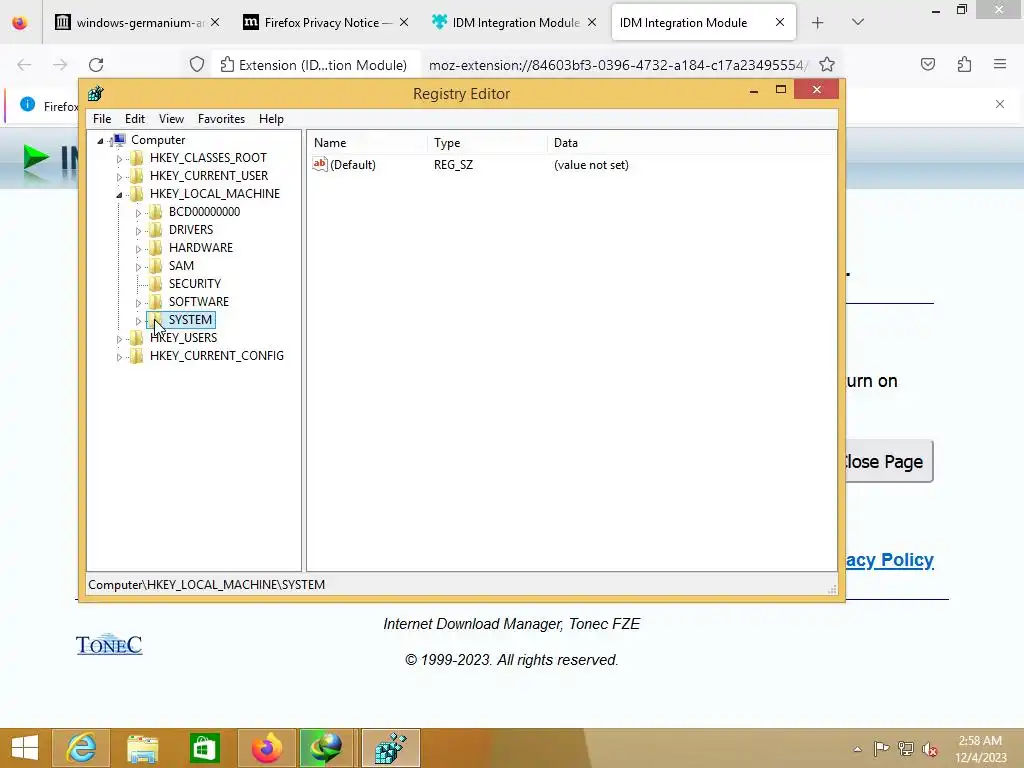Open the Edit menu in Registry Editor
This screenshot has width=1024, height=768.
click(135, 119)
